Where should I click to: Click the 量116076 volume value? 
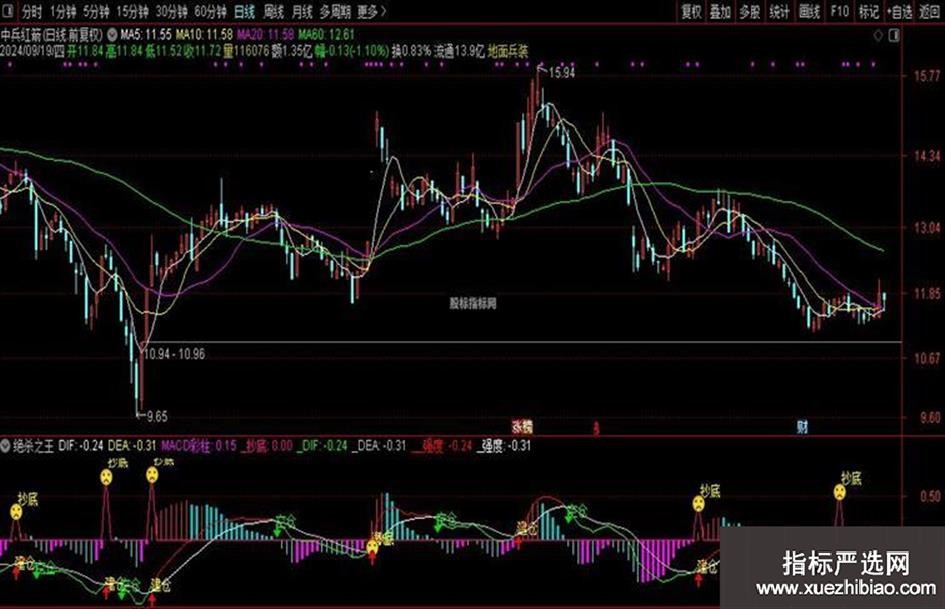pyautogui.click(x=246, y=52)
